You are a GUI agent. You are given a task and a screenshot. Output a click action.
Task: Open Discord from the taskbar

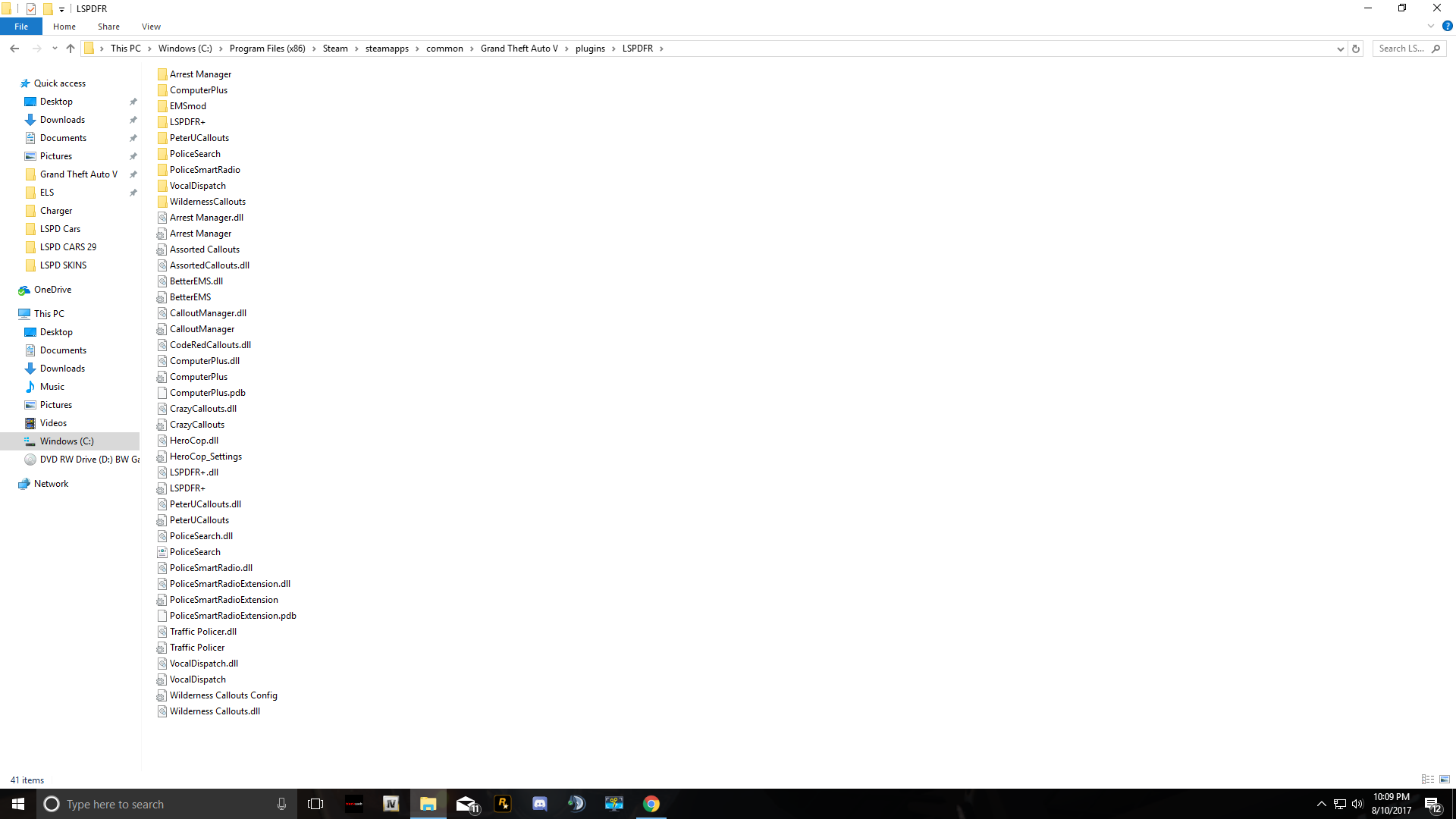click(x=540, y=804)
